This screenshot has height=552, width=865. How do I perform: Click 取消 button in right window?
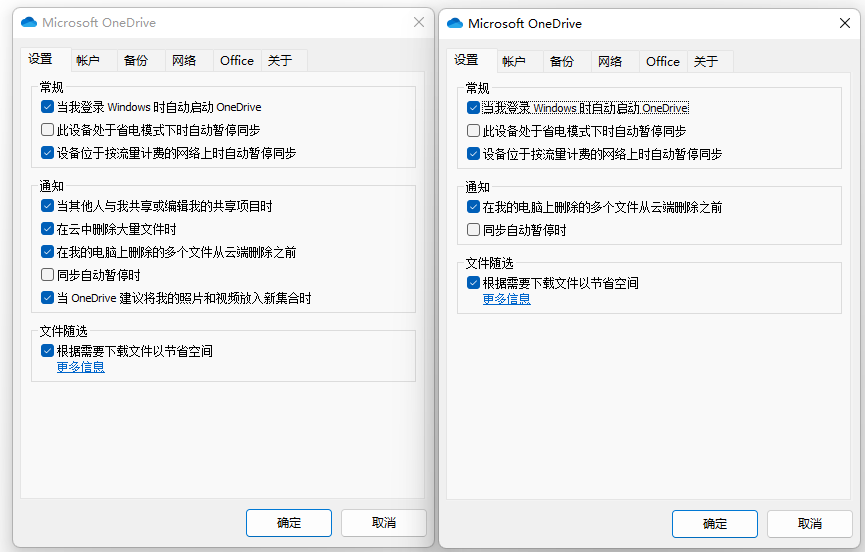click(x=810, y=524)
